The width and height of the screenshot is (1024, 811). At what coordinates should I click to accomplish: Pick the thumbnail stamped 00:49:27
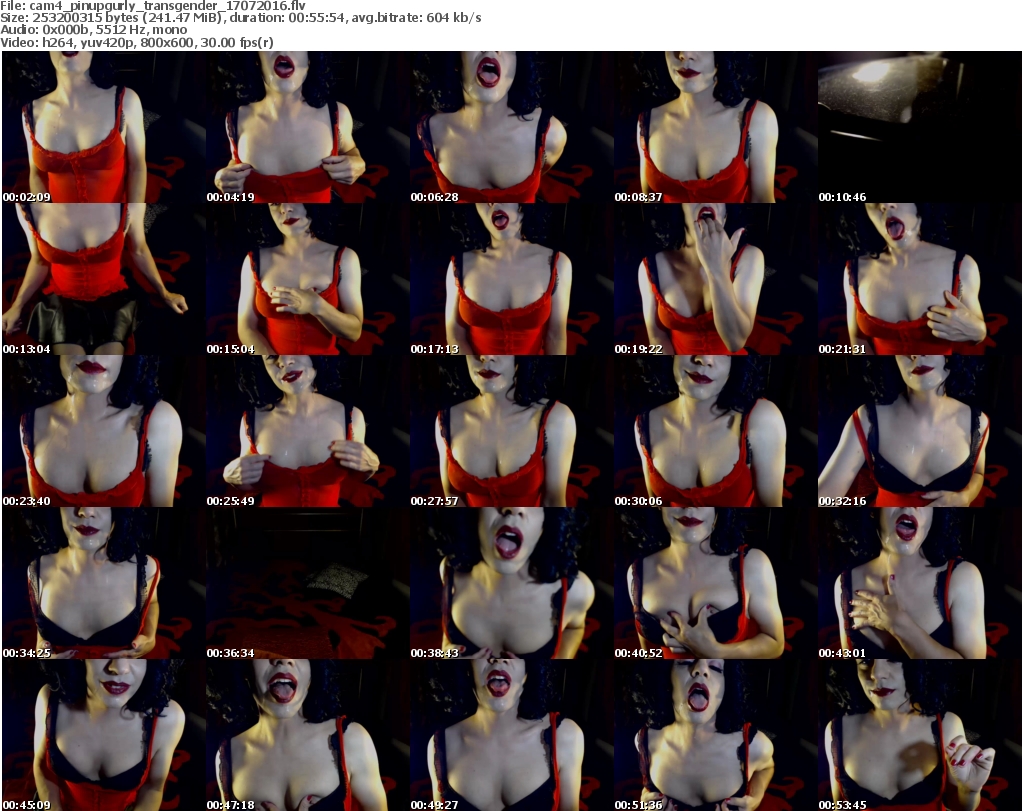click(511, 735)
